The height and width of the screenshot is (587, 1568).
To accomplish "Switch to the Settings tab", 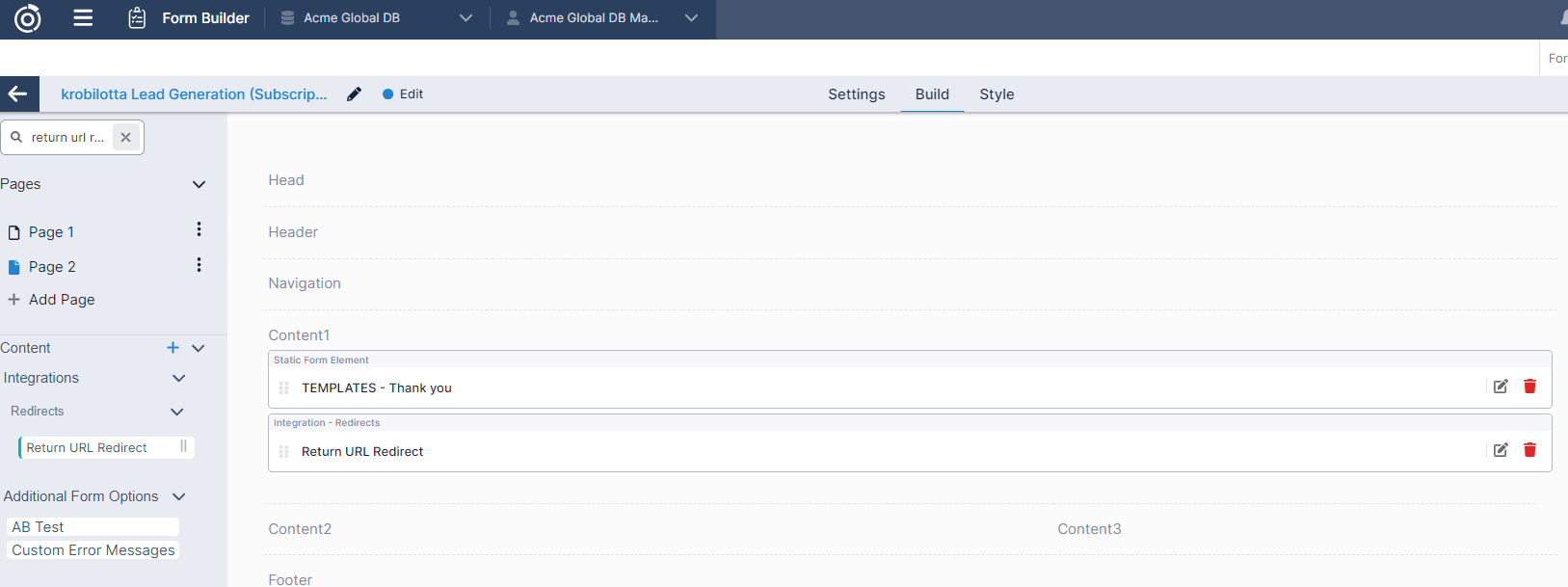I will coord(856,94).
